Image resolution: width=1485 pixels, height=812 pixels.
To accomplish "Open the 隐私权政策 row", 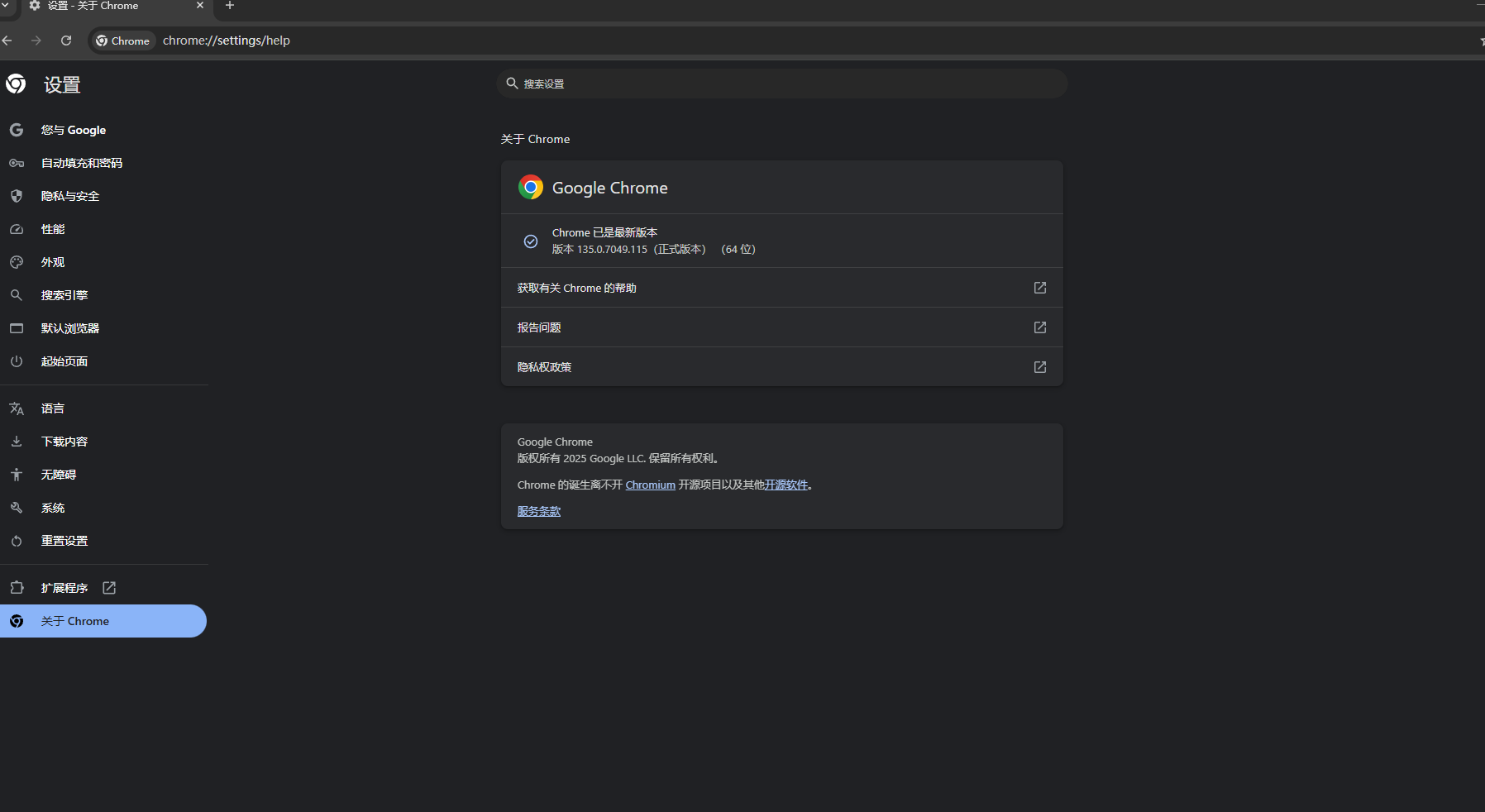I will (x=781, y=367).
